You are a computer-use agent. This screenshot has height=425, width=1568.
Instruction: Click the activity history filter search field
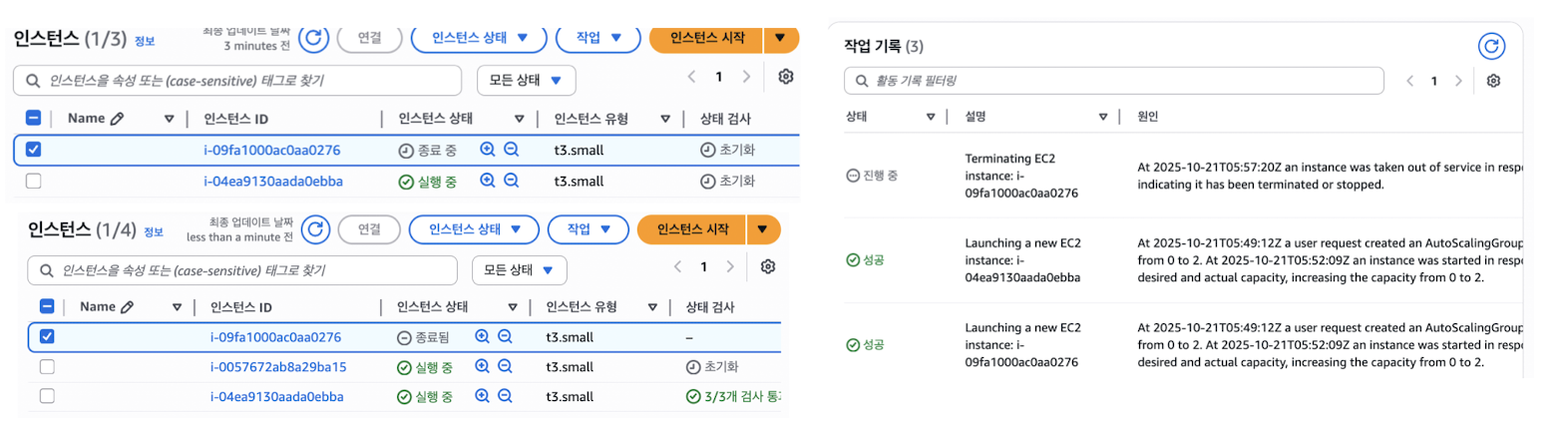pos(1117,81)
